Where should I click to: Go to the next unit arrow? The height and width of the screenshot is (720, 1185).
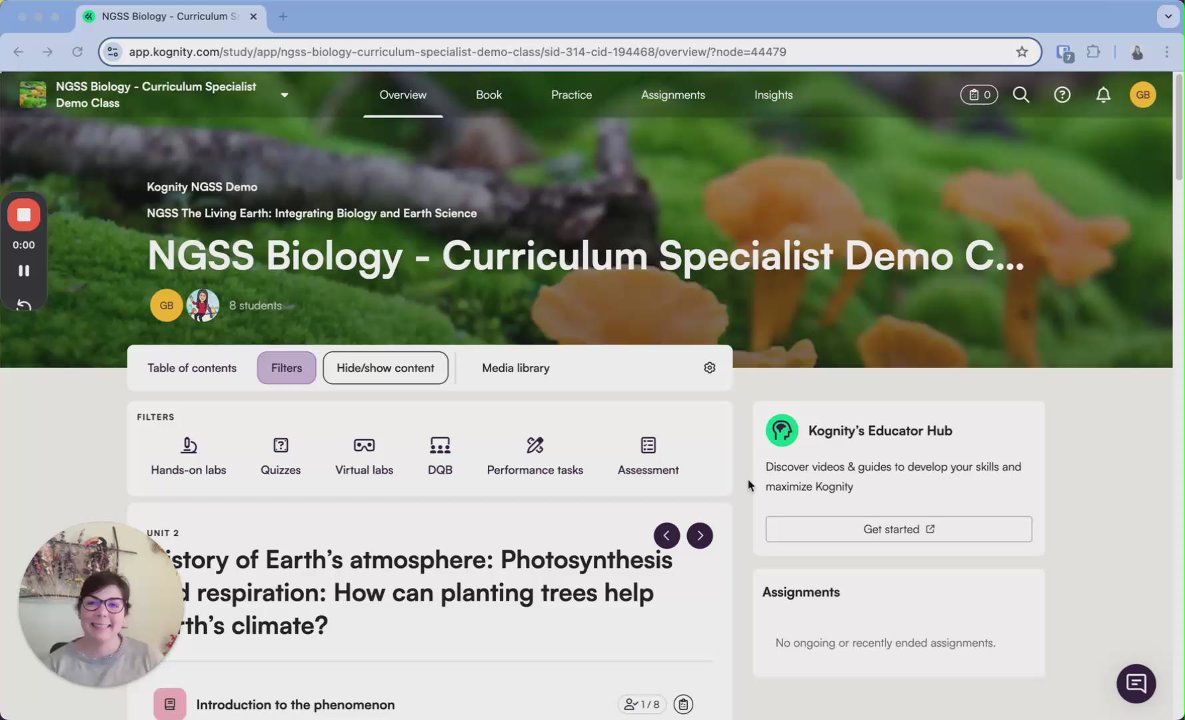pyautogui.click(x=699, y=536)
